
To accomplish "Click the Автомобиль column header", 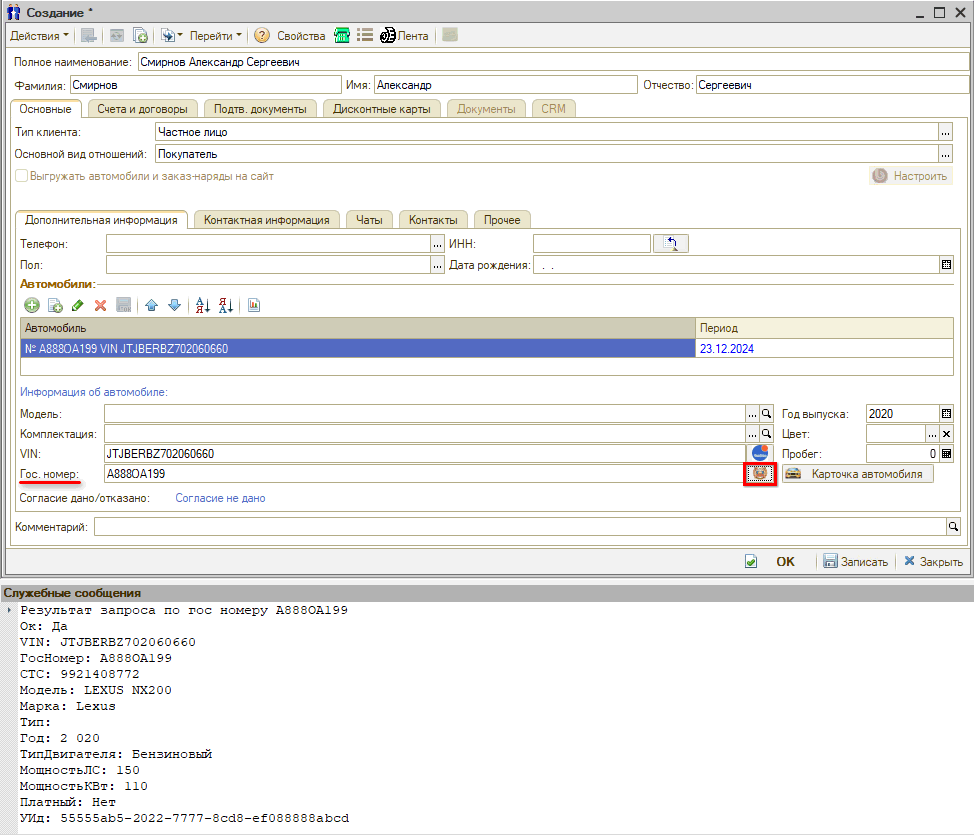I will click(x=358, y=328).
